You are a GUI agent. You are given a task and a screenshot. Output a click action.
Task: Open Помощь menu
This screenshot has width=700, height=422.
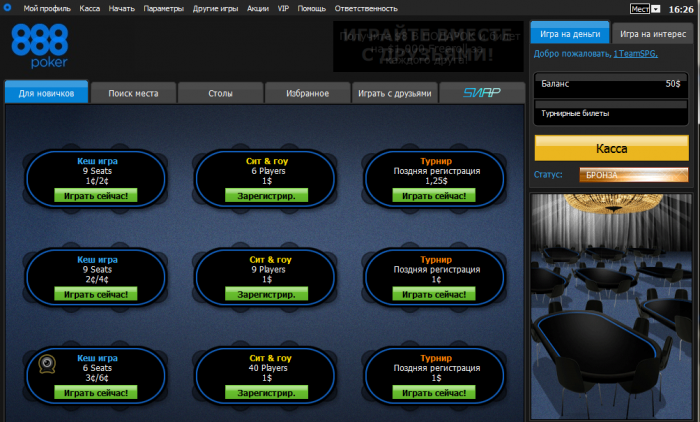[312, 8]
